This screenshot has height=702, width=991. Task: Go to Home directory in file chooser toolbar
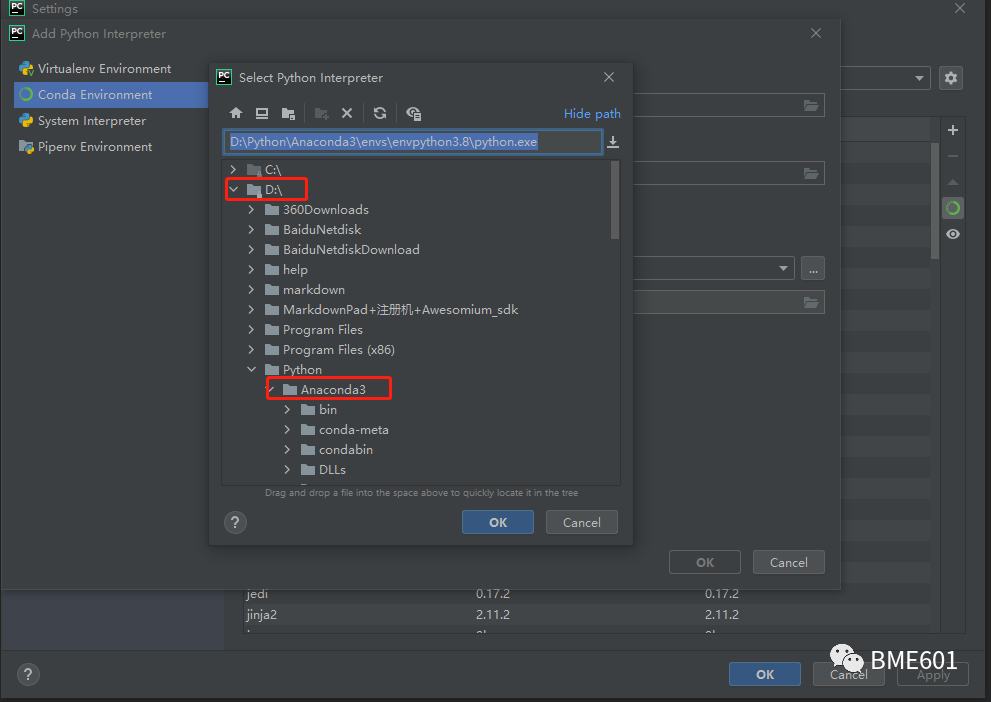[236, 113]
